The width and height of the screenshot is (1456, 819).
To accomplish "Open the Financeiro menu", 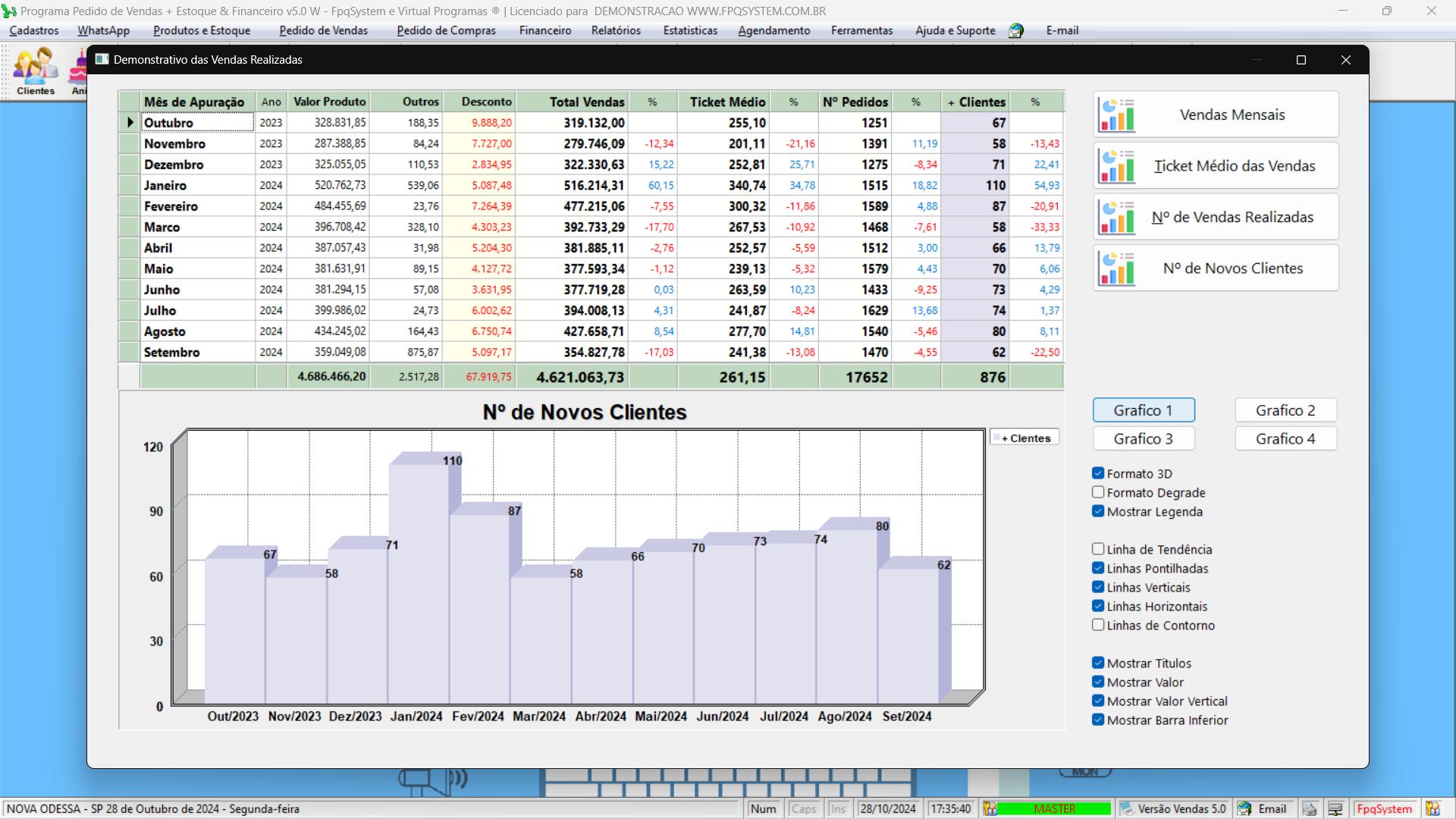I will 545,30.
